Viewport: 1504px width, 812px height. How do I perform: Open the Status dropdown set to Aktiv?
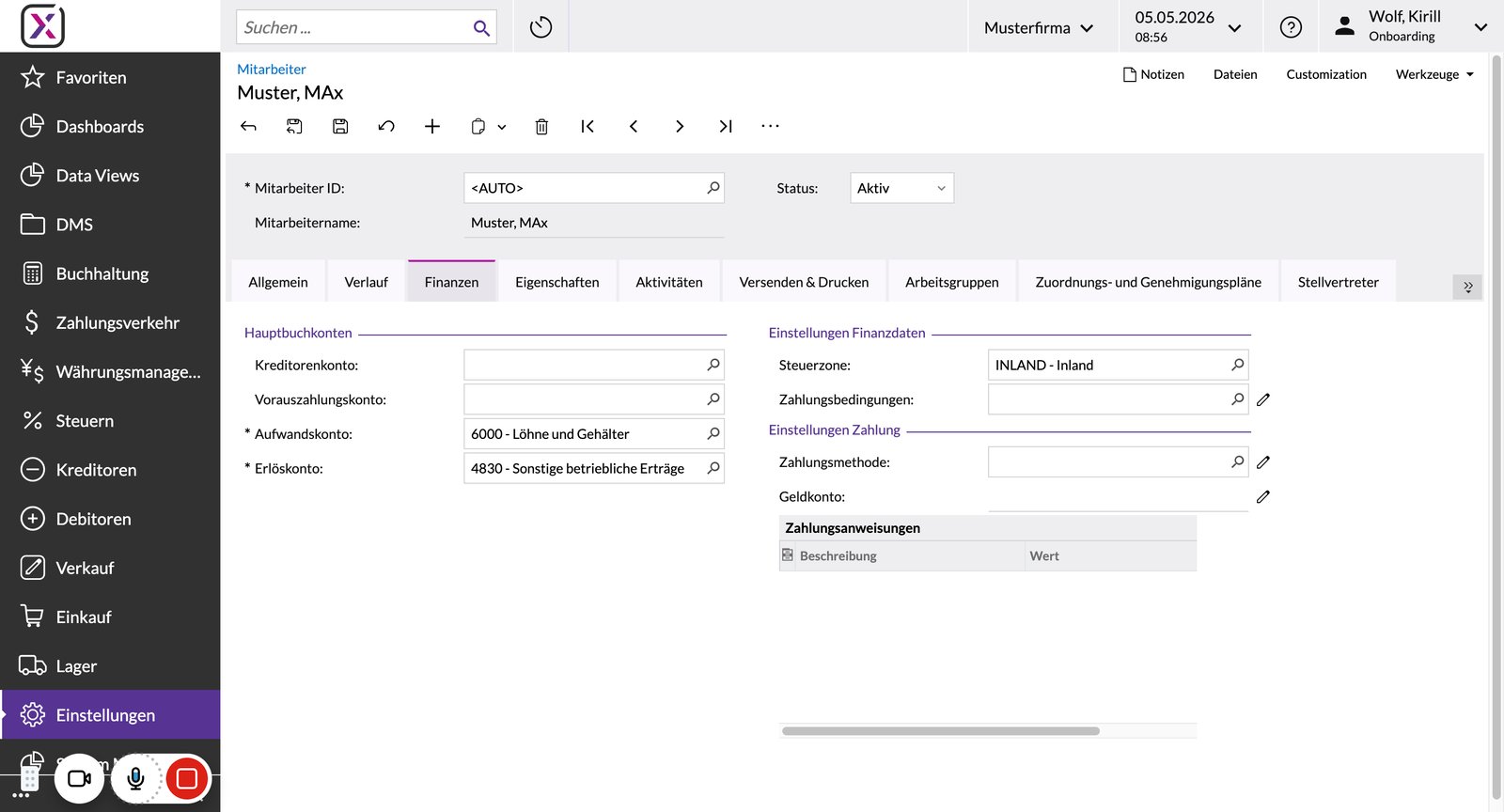[x=901, y=188]
